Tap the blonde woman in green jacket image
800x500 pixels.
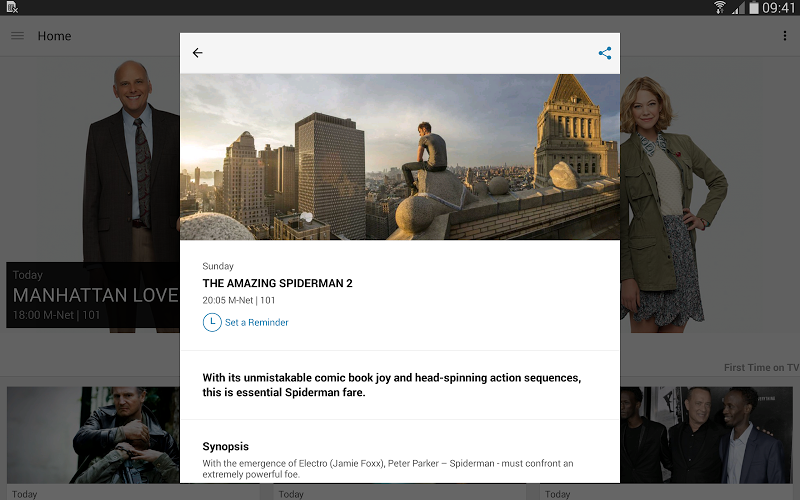pyautogui.click(x=680, y=200)
